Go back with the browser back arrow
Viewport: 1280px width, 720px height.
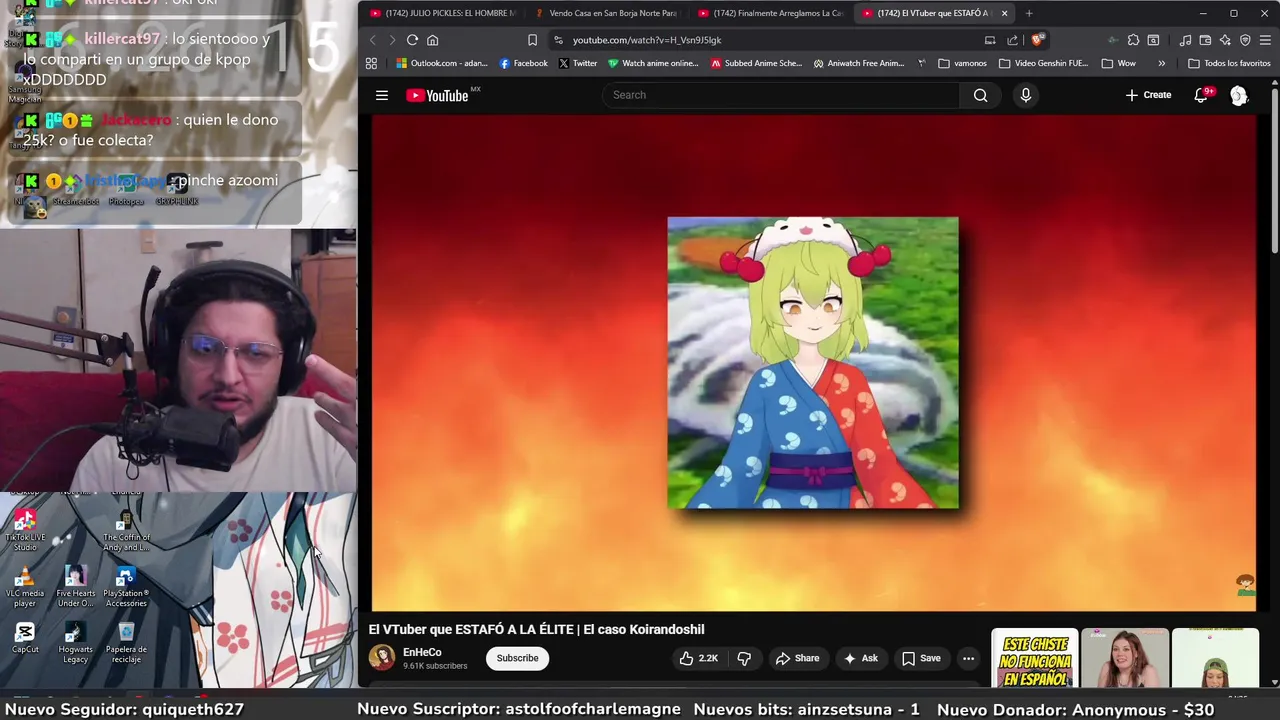tap(372, 40)
